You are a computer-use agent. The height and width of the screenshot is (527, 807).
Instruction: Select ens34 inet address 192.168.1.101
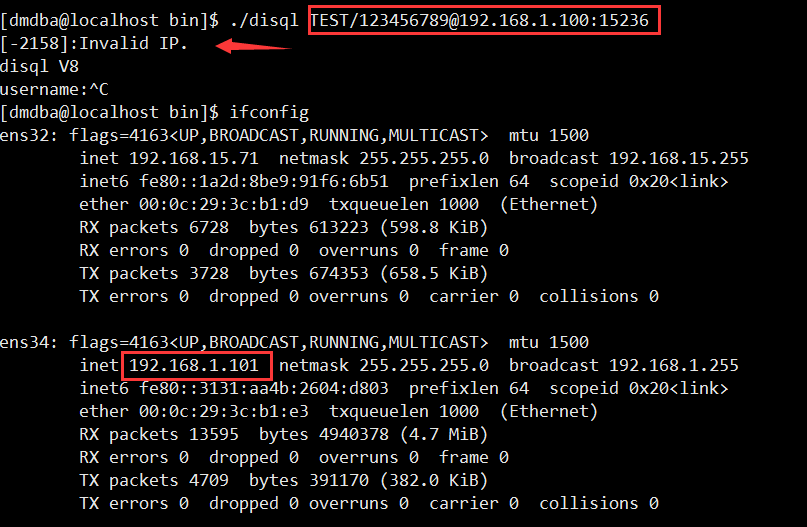click(x=194, y=365)
